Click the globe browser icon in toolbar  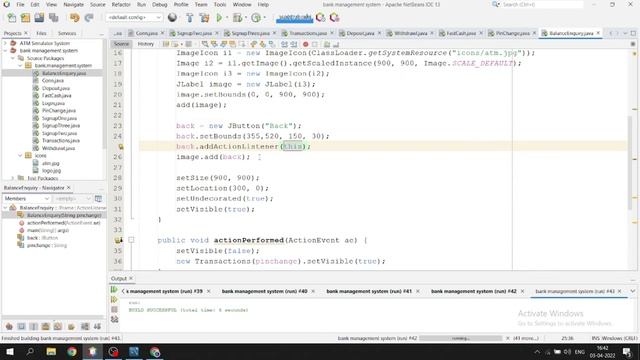(x=172, y=18)
